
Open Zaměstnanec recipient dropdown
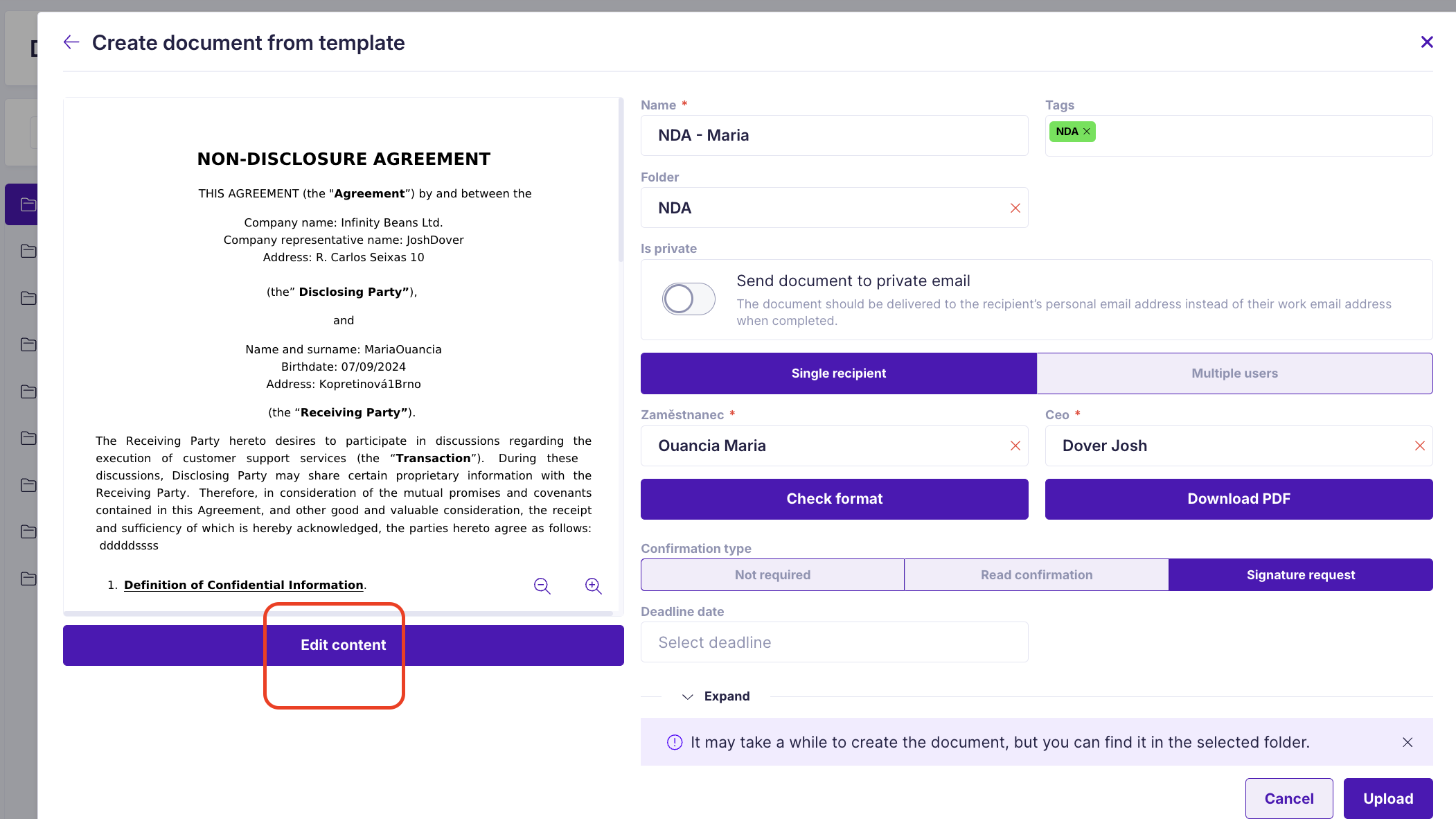(x=834, y=446)
